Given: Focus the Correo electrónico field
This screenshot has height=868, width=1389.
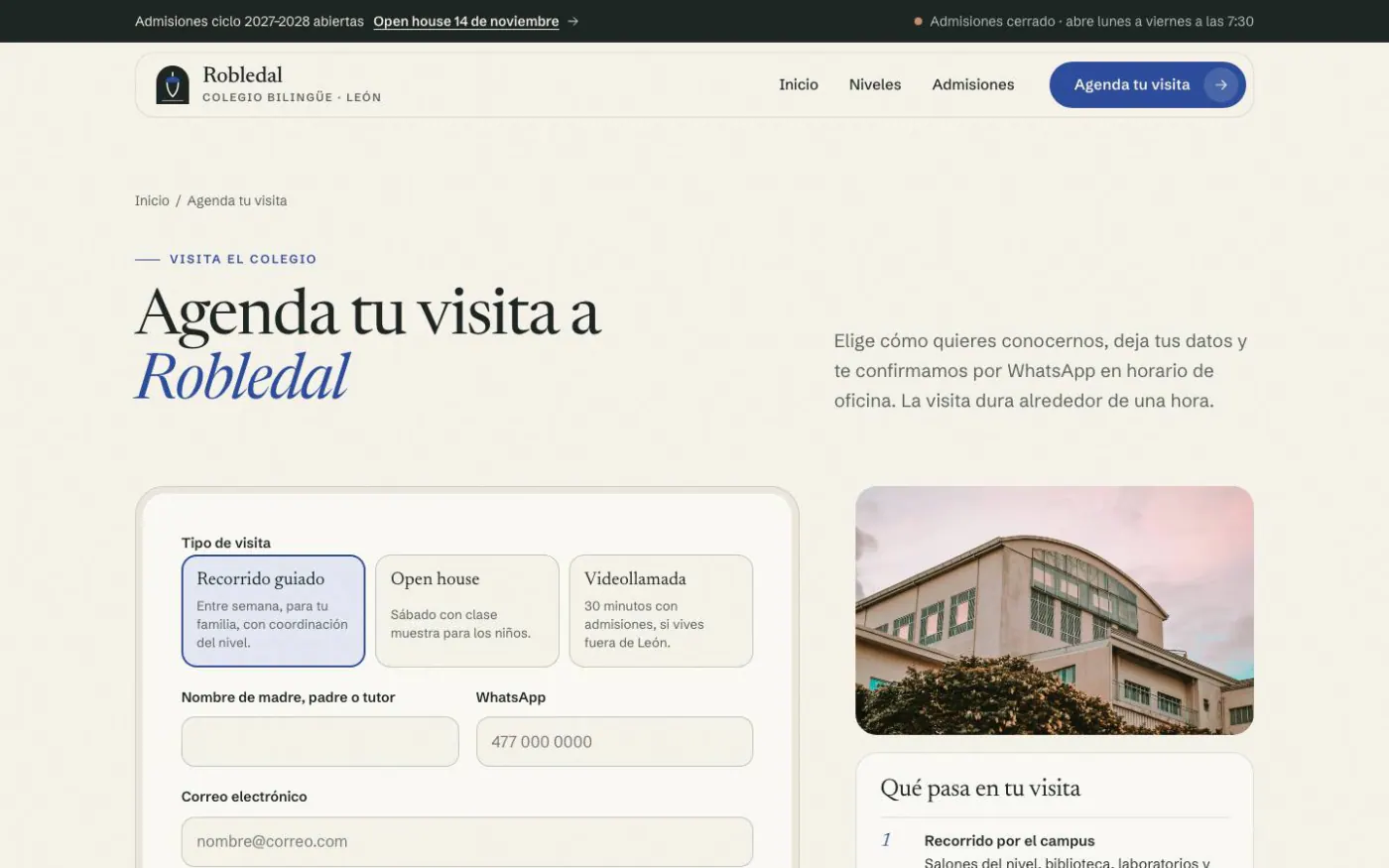Looking at the screenshot, I should 467,841.
